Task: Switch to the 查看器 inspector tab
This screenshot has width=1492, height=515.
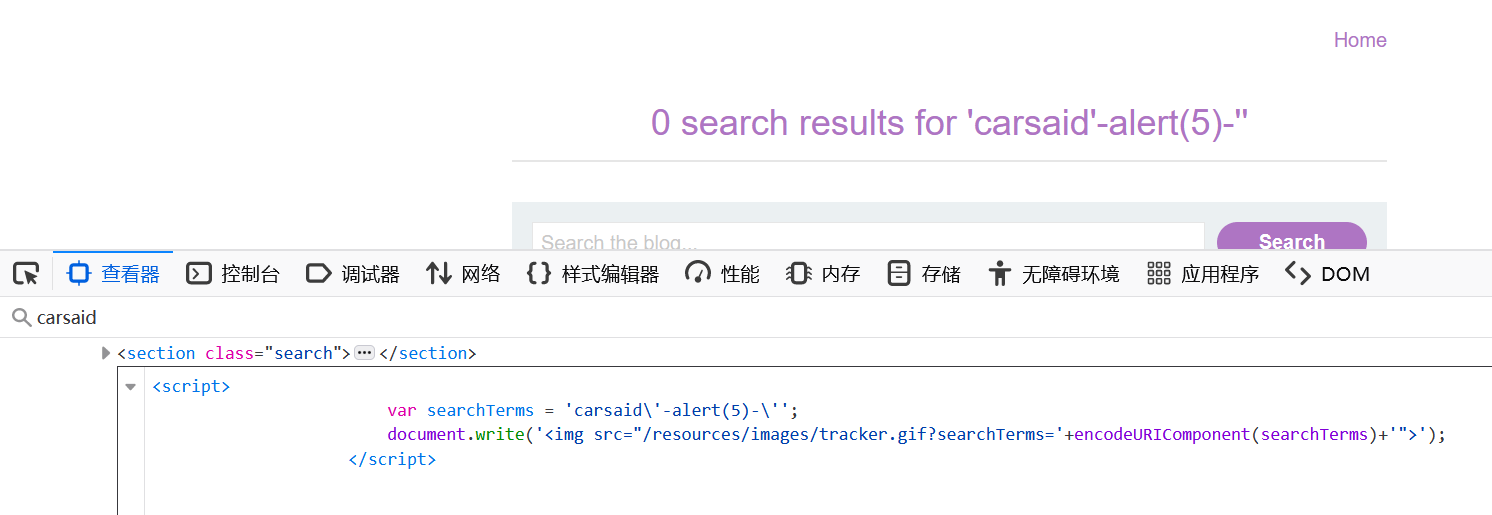Action: point(113,273)
